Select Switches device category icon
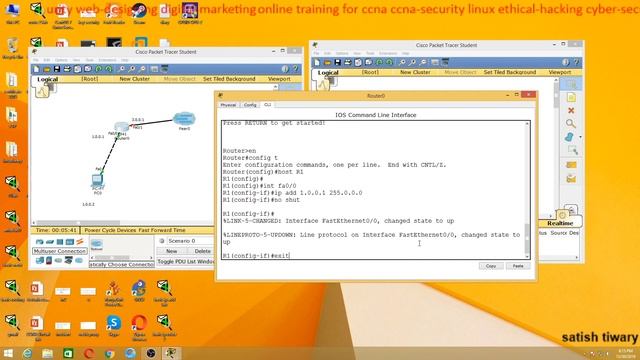The width and height of the screenshot is (640, 360). pyautogui.click(x=50, y=242)
